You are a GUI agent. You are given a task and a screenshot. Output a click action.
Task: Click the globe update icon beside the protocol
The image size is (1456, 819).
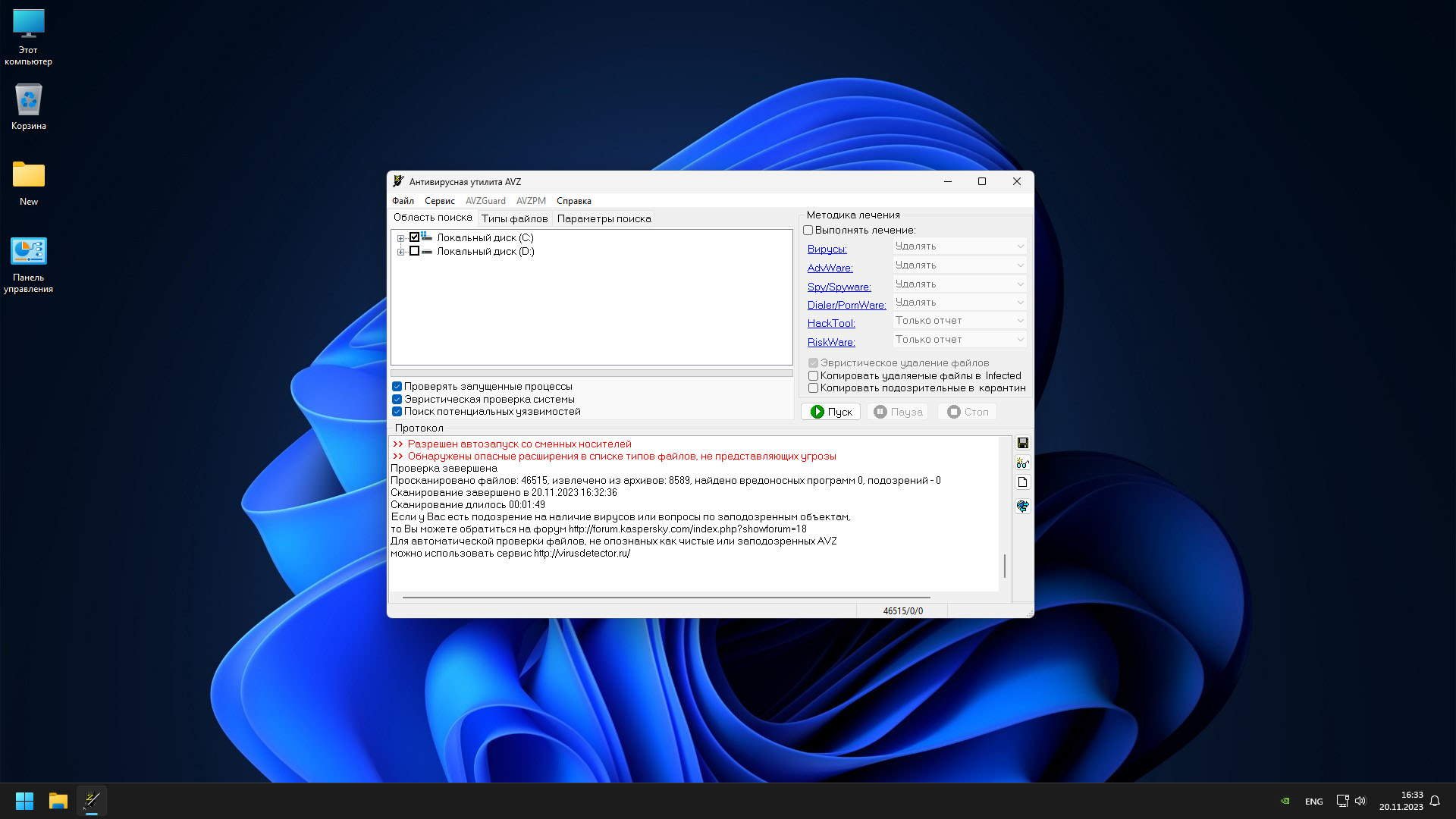1022,506
